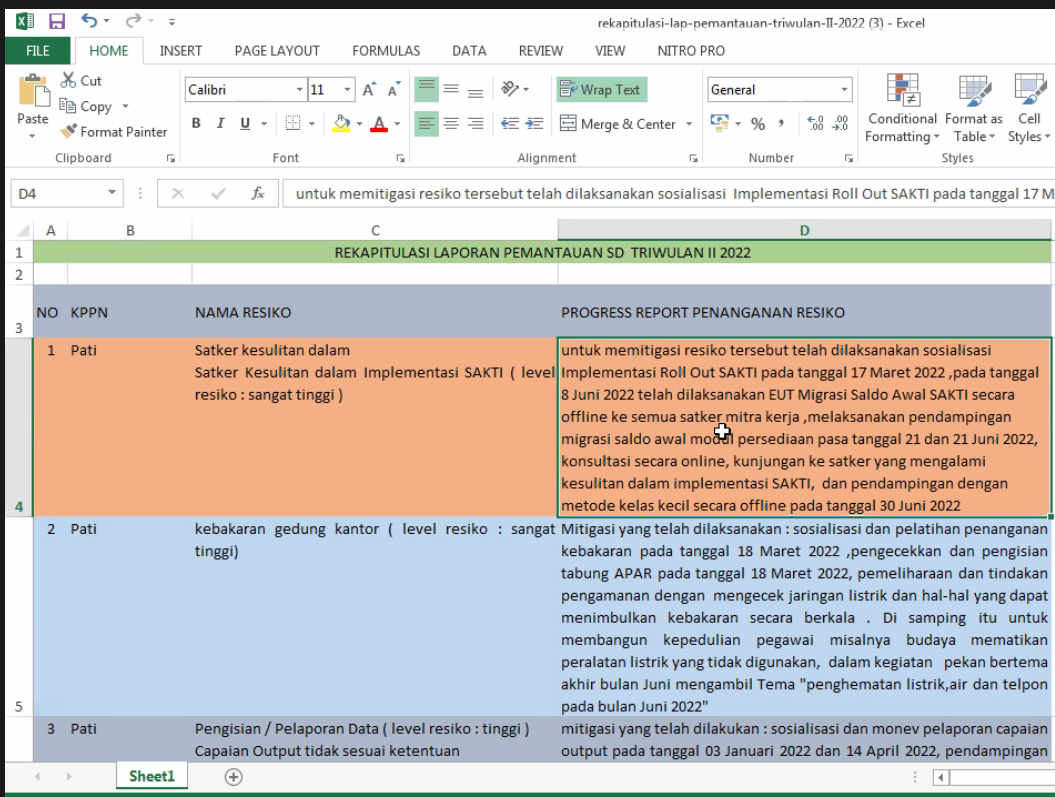Image resolution: width=1055 pixels, height=797 pixels.
Task: Click the Decrease Indent icon
Action: 510,123
